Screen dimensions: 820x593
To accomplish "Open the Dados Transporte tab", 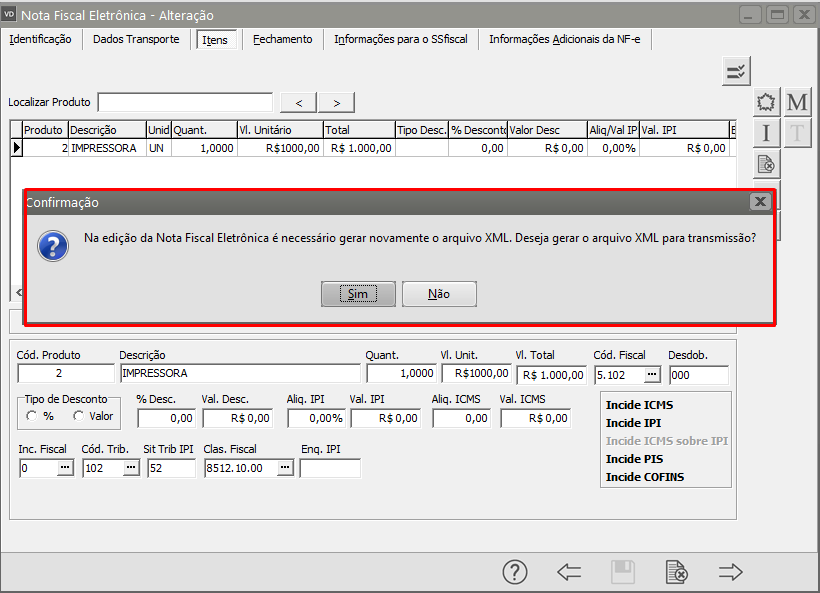I will [x=136, y=39].
